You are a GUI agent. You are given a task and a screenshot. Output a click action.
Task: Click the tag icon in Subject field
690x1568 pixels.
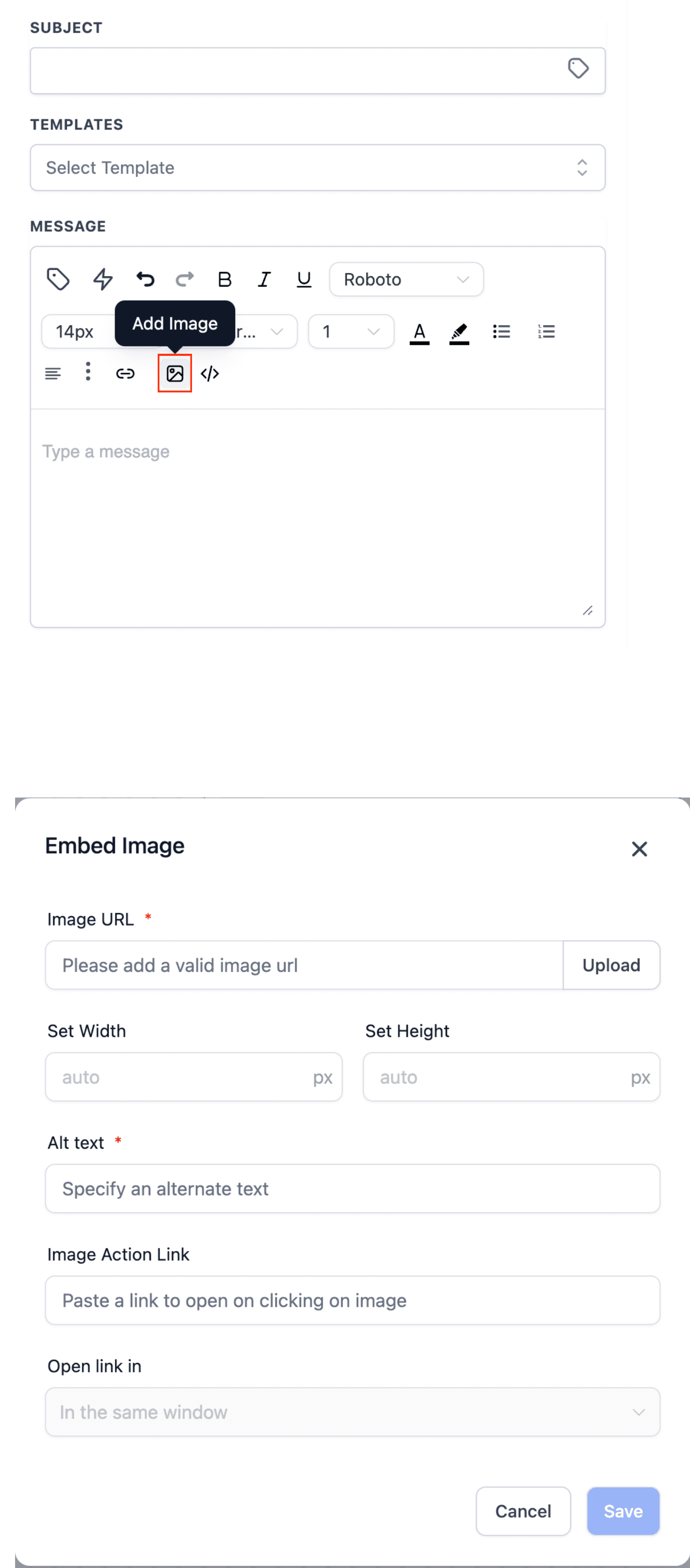pyautogui.click(x=578, y=69)
